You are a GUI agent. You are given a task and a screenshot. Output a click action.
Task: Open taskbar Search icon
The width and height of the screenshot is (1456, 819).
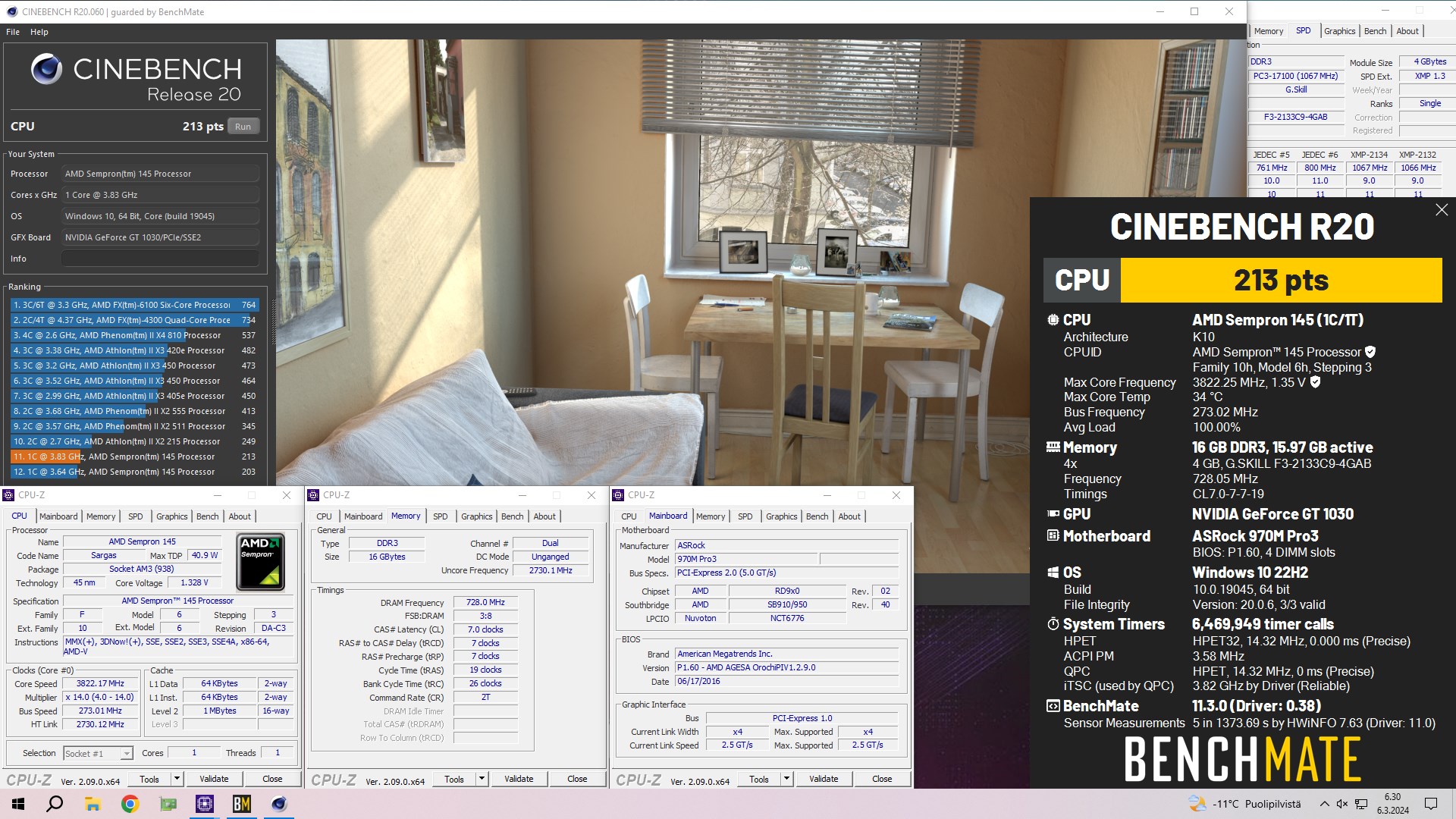click(x=55, y=804)
